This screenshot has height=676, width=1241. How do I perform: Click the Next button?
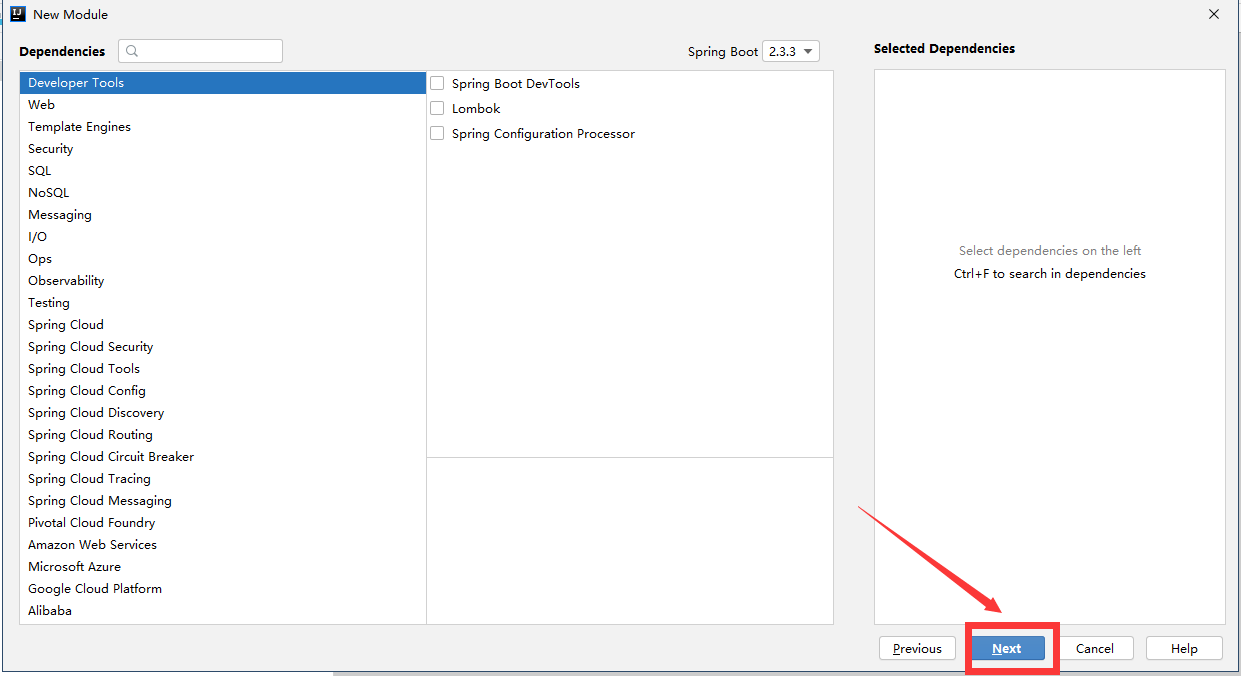tap(1006, 648)
